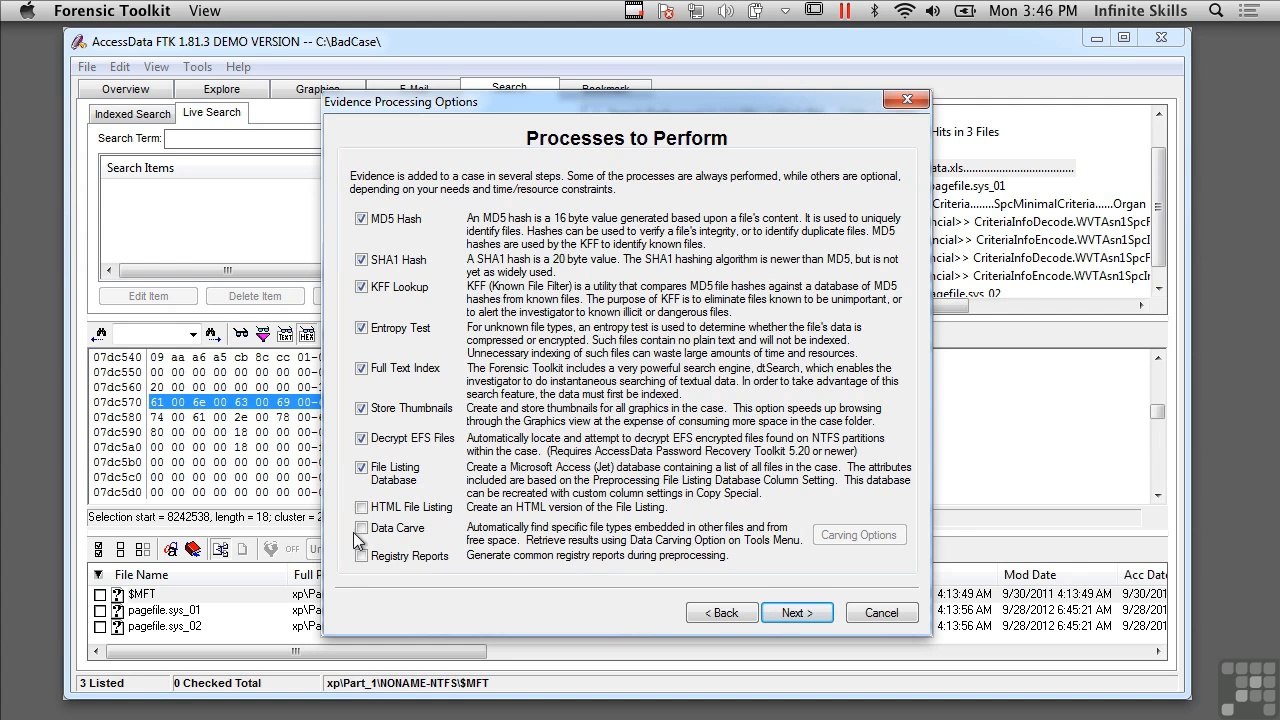The height and width of the screenshot is (720, 1280).
Task: Click the Next button
Action: (x=797, y=613)
